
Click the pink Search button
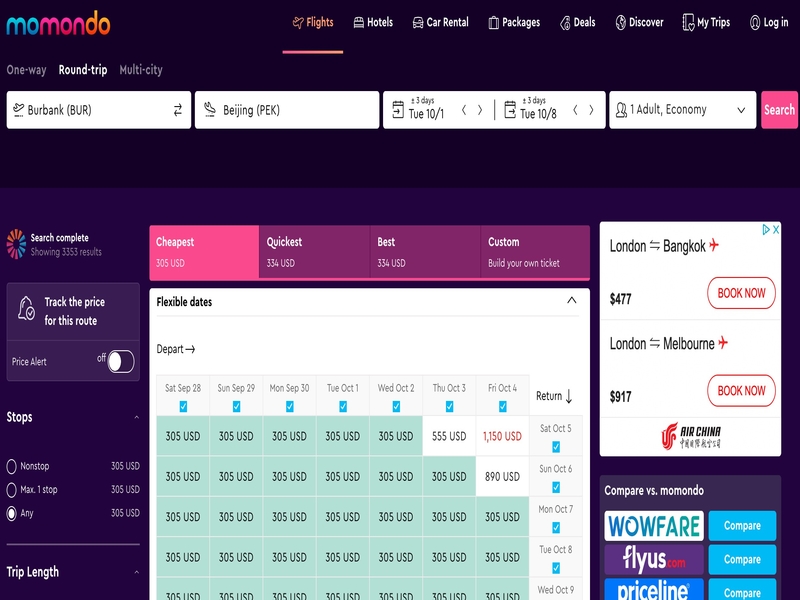tap(779, 110)
